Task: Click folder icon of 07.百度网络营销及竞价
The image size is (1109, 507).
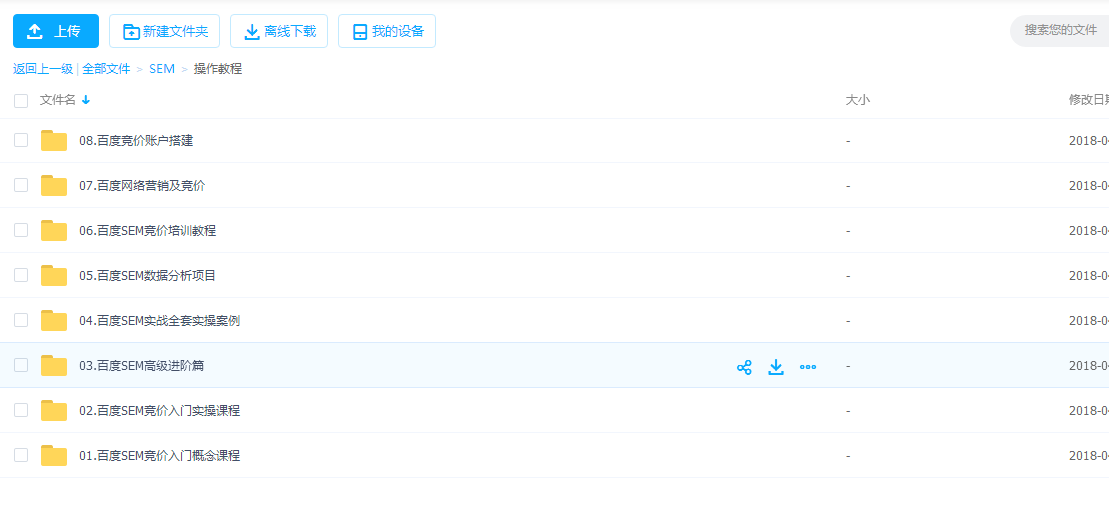Action: click(54, 185)
